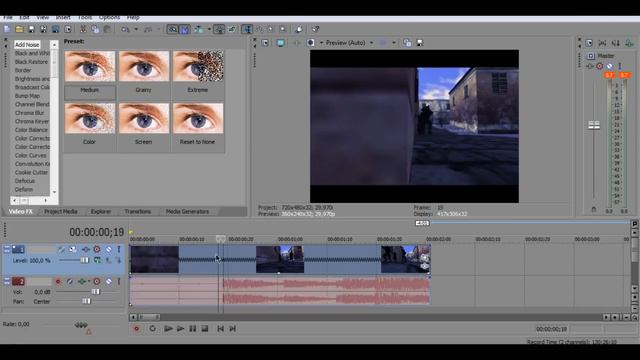The width and height of the screenshot is (640, 360).
Task: Click the Go to Start button
Action: (x=220, y=329)
